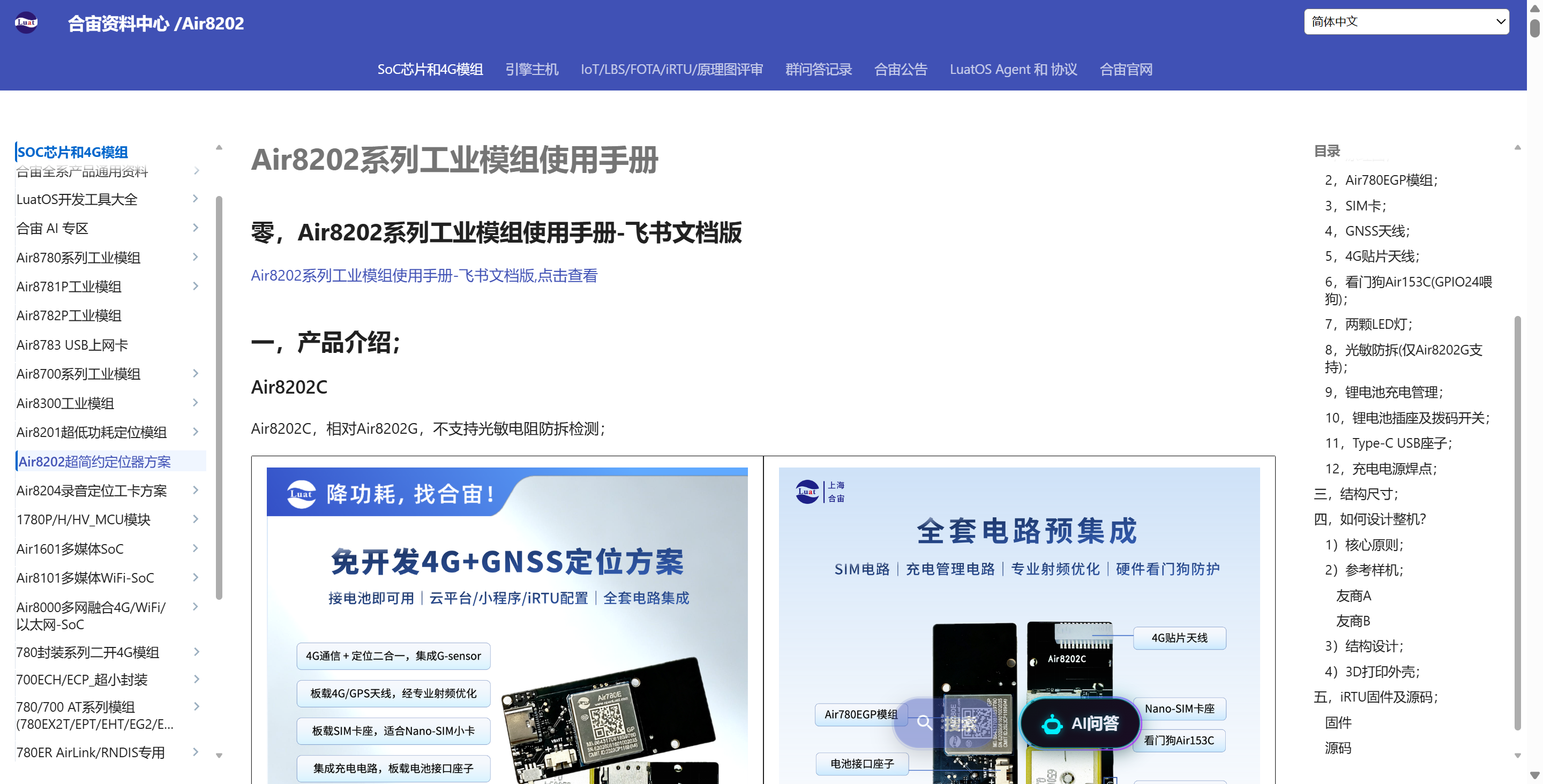1543x784 pixels.
Task: Expand the LuatOS开发工具大全 chevron
Action: click(x=195, y=199)
